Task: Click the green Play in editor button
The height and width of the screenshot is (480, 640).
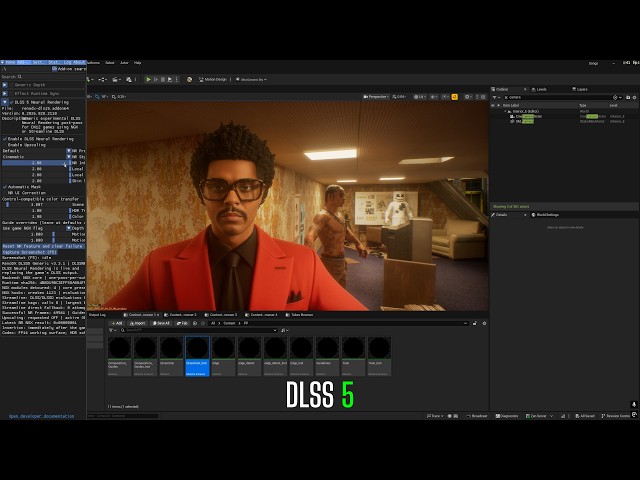Action: (x=149, y=80)
